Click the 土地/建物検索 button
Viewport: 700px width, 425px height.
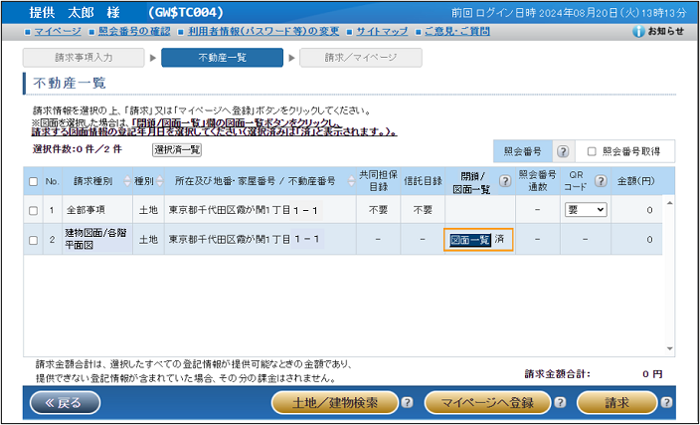[x=335, y=403]
